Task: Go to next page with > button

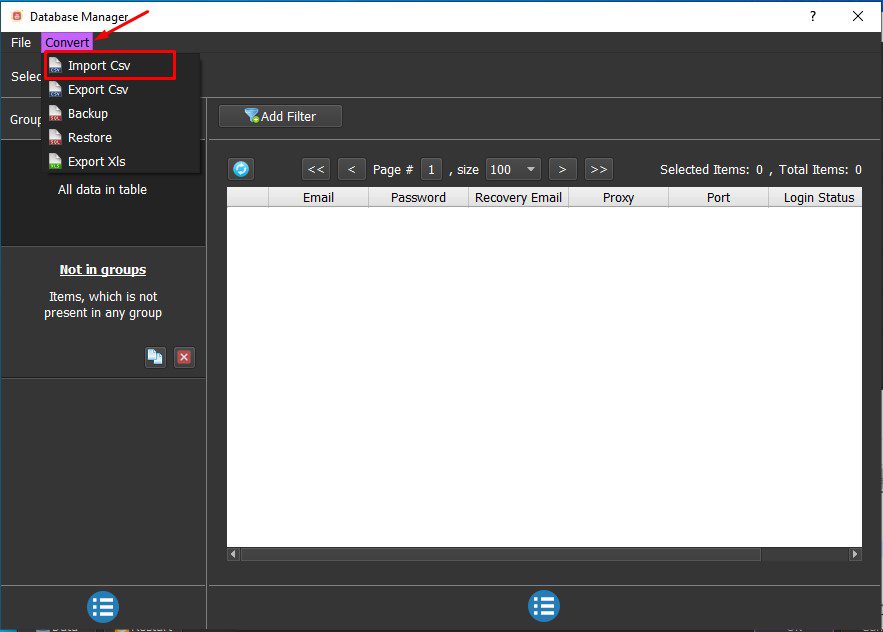Action: (562, 170)
